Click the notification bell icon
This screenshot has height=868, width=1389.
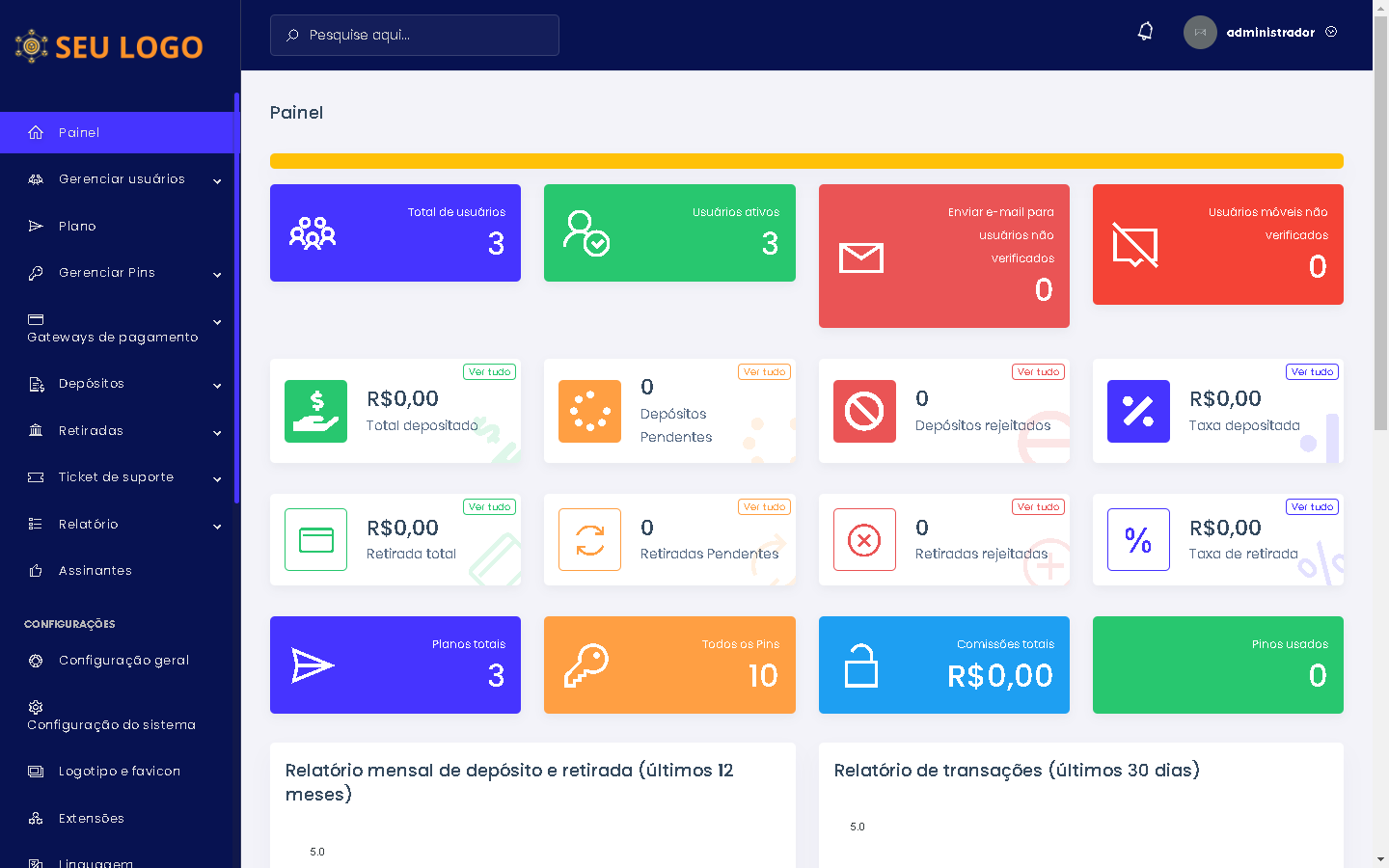click(1145, 32)
